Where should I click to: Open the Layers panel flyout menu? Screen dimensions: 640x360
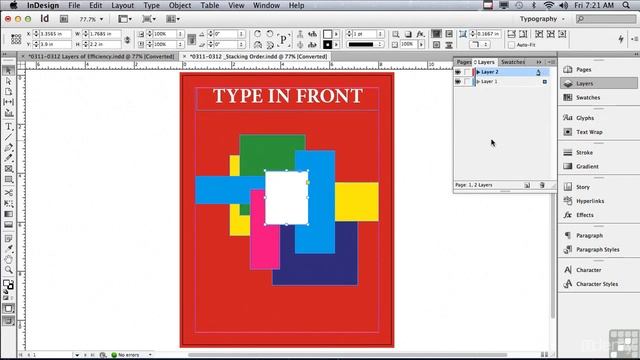click(x=551, y=62)
